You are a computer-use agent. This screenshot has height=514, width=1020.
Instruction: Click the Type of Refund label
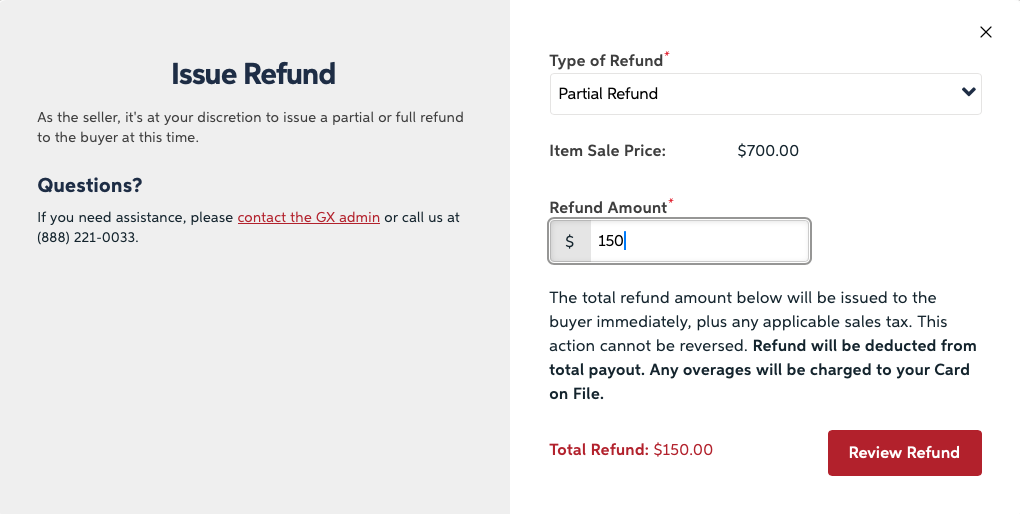[606, 61]
